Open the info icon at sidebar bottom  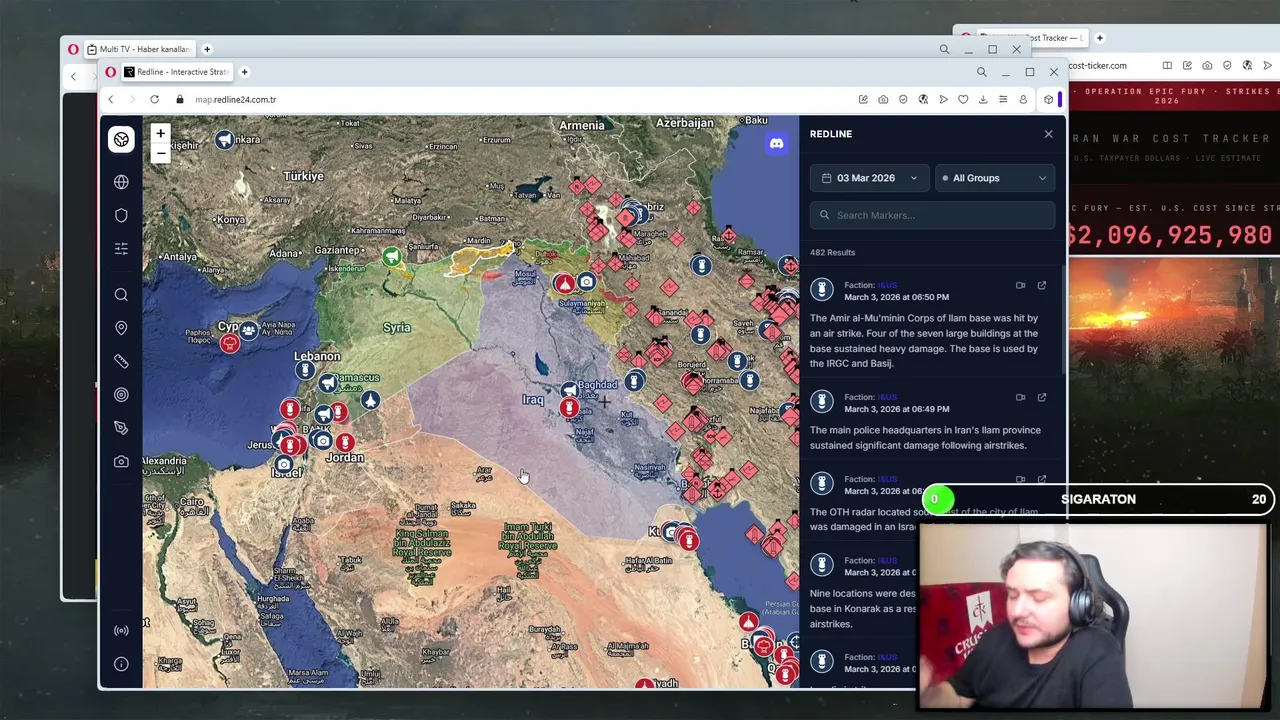[121, 664]
